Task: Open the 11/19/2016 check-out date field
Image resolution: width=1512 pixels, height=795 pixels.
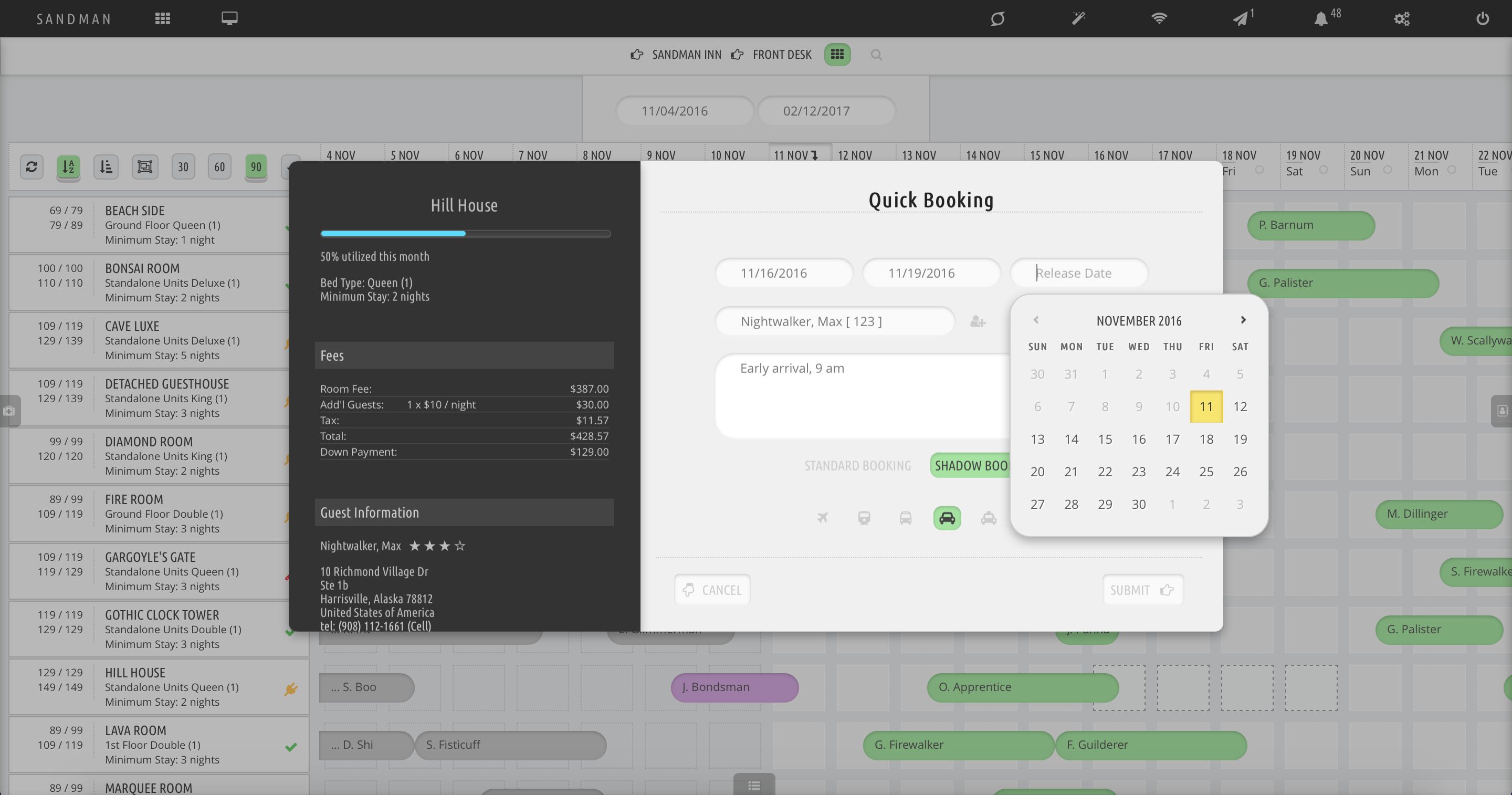Action: tap(931, 273)
